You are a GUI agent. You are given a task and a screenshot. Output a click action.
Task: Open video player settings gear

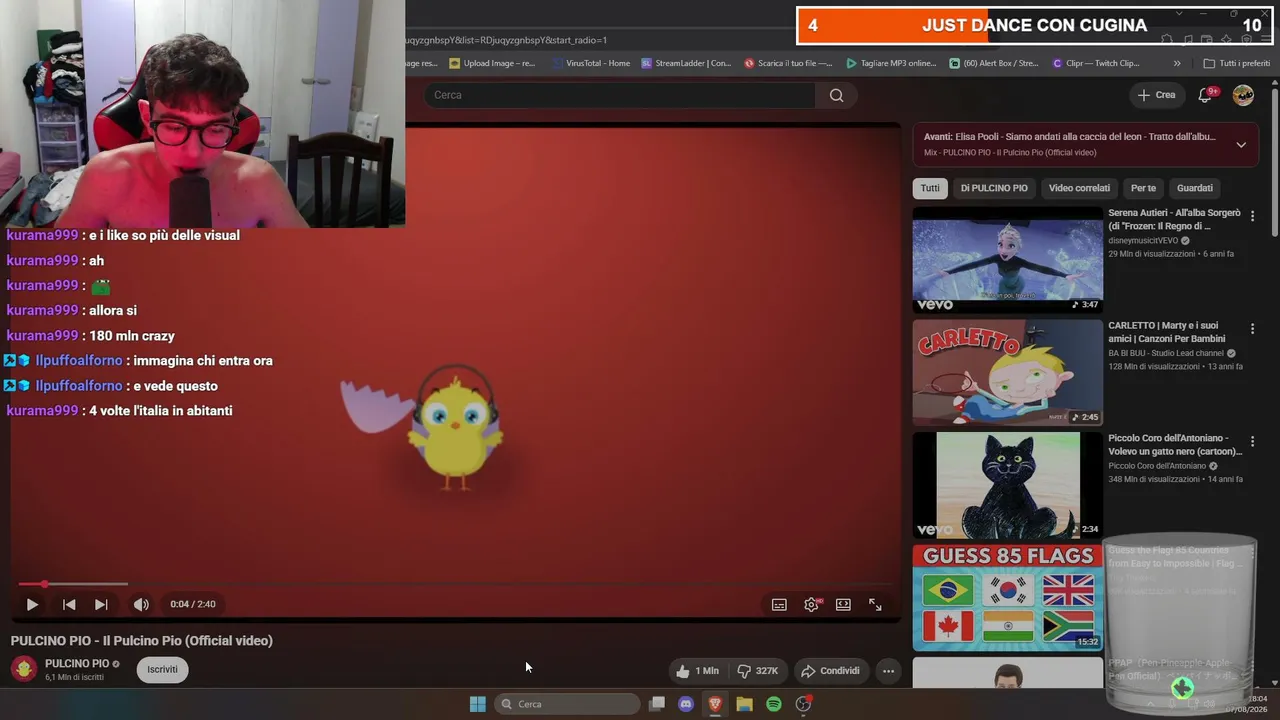tap(812, 604)
